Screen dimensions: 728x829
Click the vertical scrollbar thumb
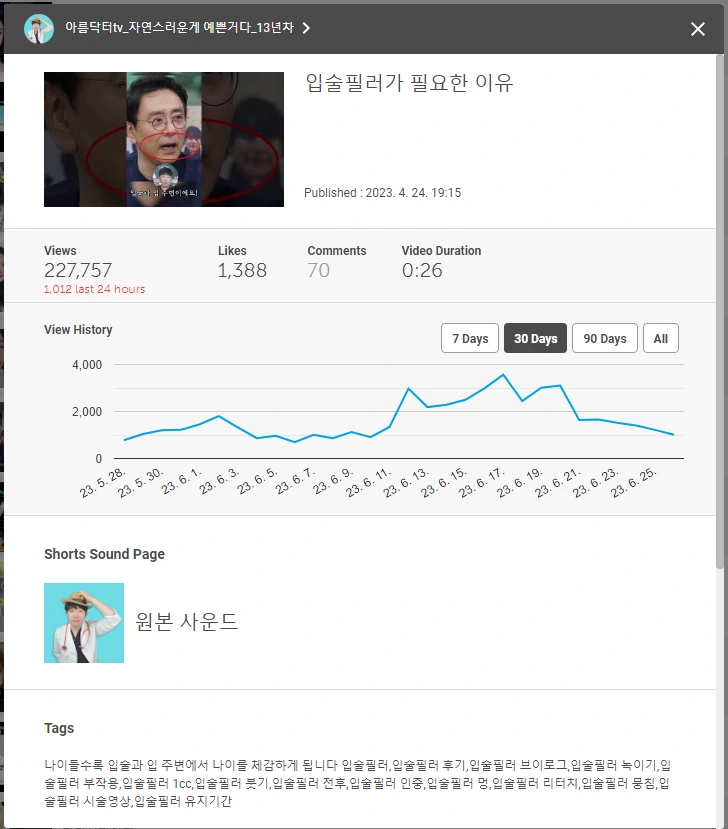[x=720, y=312]
